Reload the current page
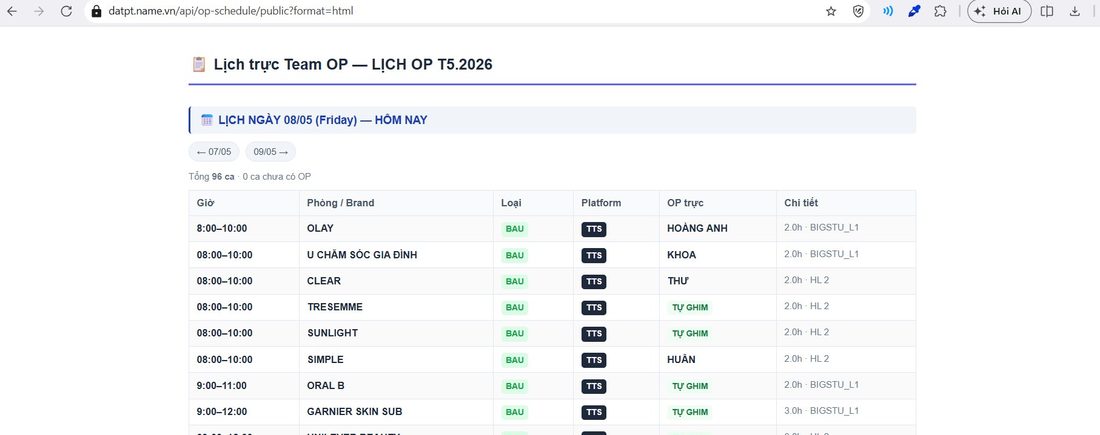Image resolution: width=1100 pixels, height=435 pixels. tap(66, 11)
